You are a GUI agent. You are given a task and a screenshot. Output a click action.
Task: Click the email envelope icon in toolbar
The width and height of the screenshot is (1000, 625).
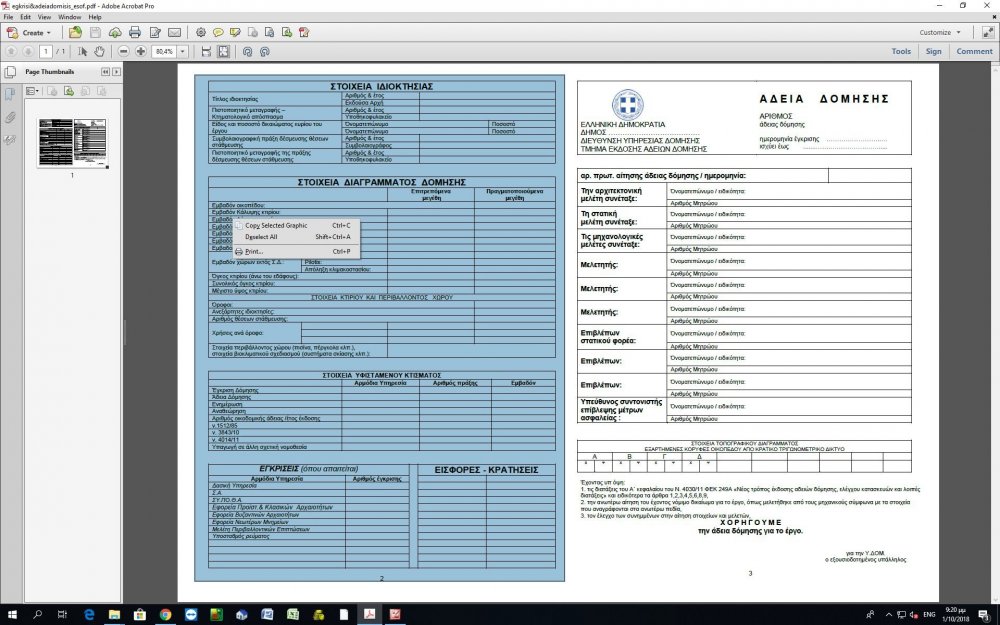[x=175, y=32]
